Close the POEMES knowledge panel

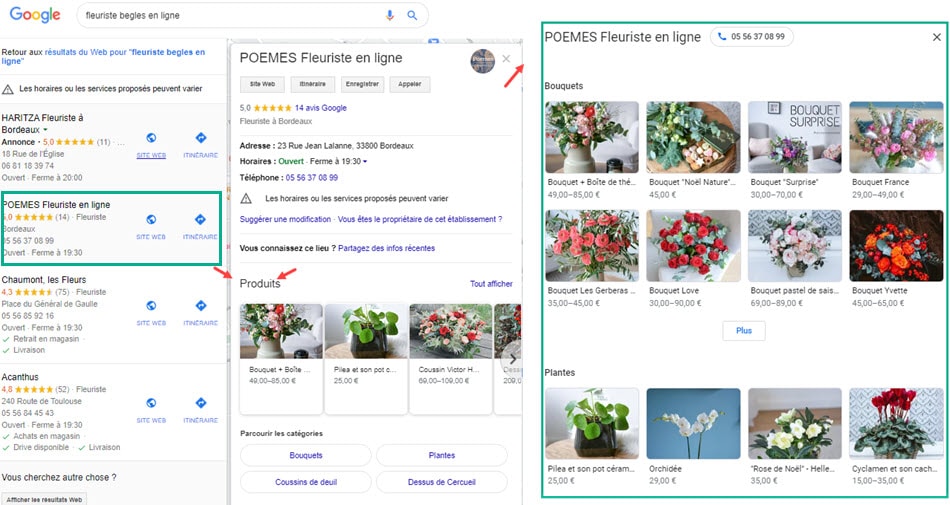point(507,59)
